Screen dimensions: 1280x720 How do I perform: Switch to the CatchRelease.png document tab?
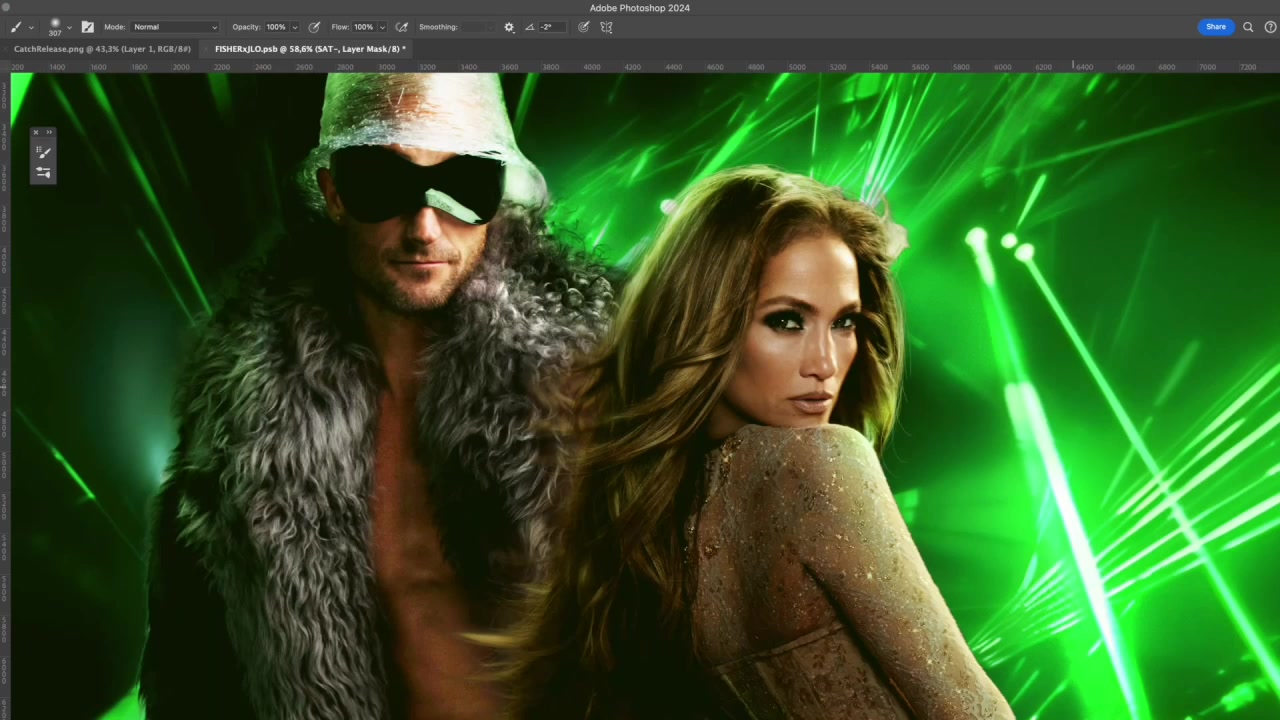tap(102, 49)
